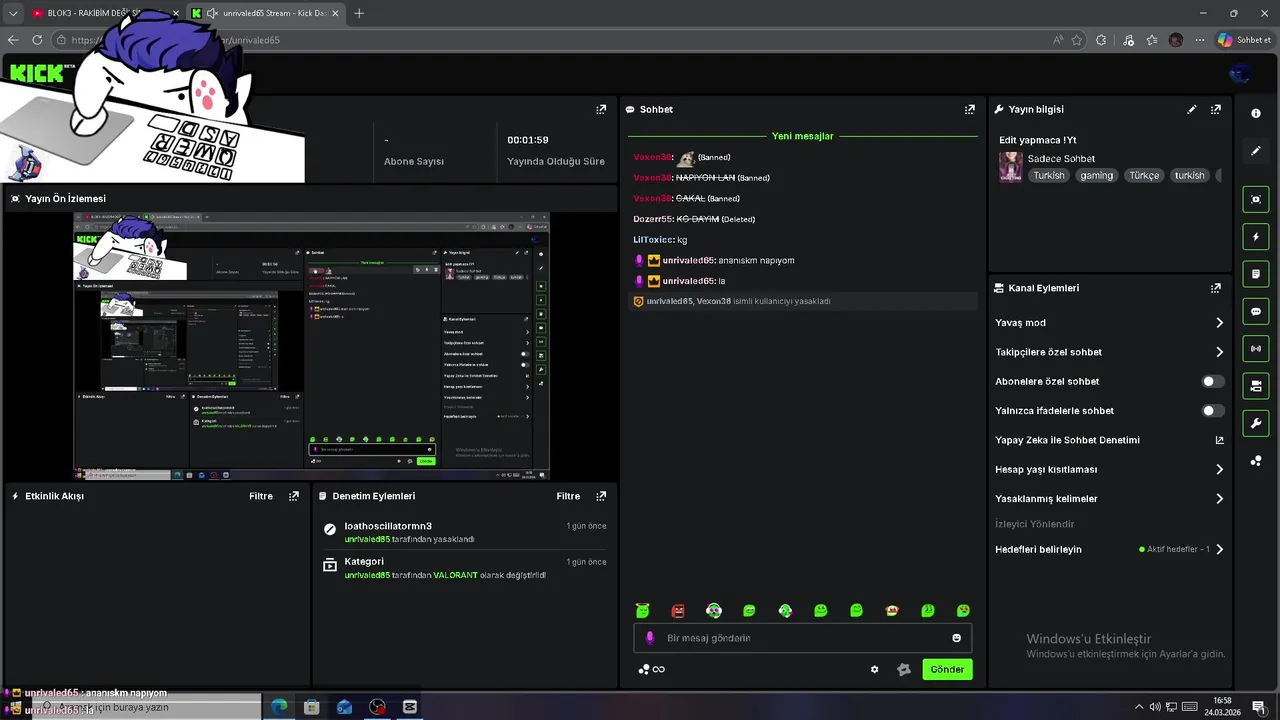Click loathoscillatormn3 in moderation log
This screenshot has width=1280, height=720.
click(388, 526)
